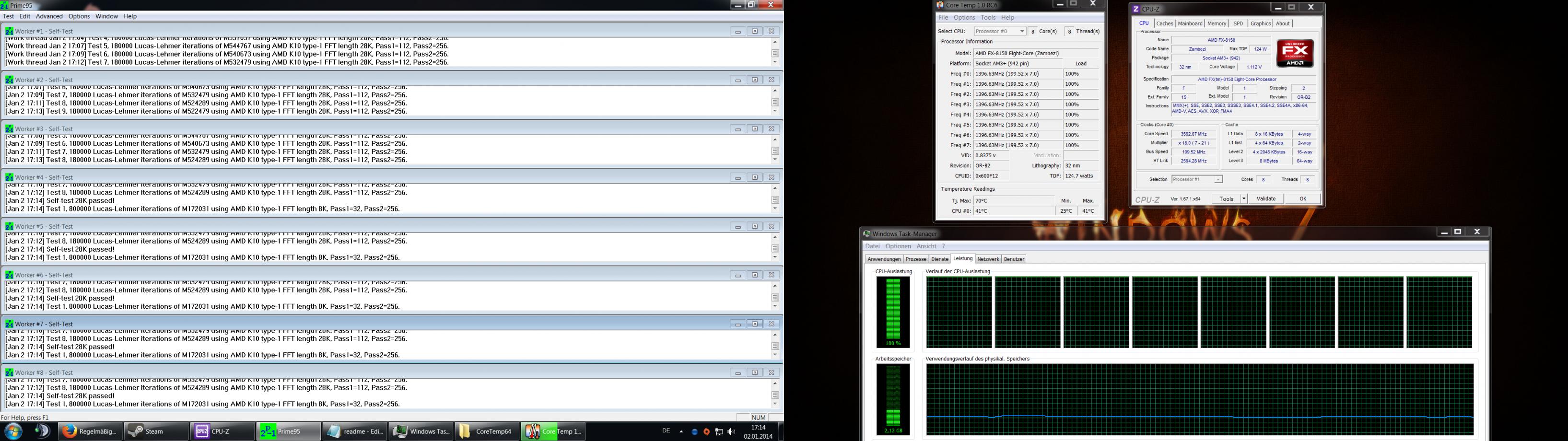Click the Windows Task-Manager title bar icon
The width and height of the screenshot is (1568, 441).
coord(867,233)
